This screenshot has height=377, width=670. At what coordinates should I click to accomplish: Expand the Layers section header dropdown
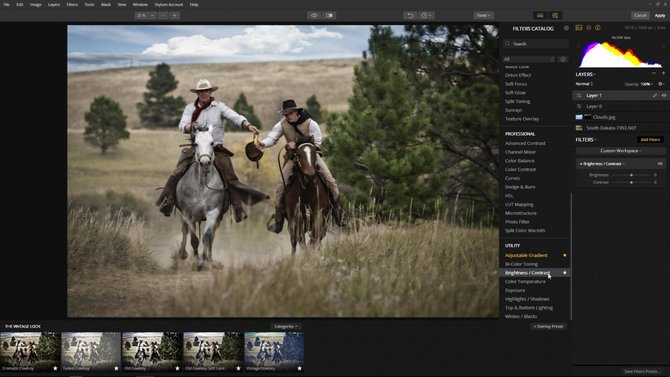[585, 74]
